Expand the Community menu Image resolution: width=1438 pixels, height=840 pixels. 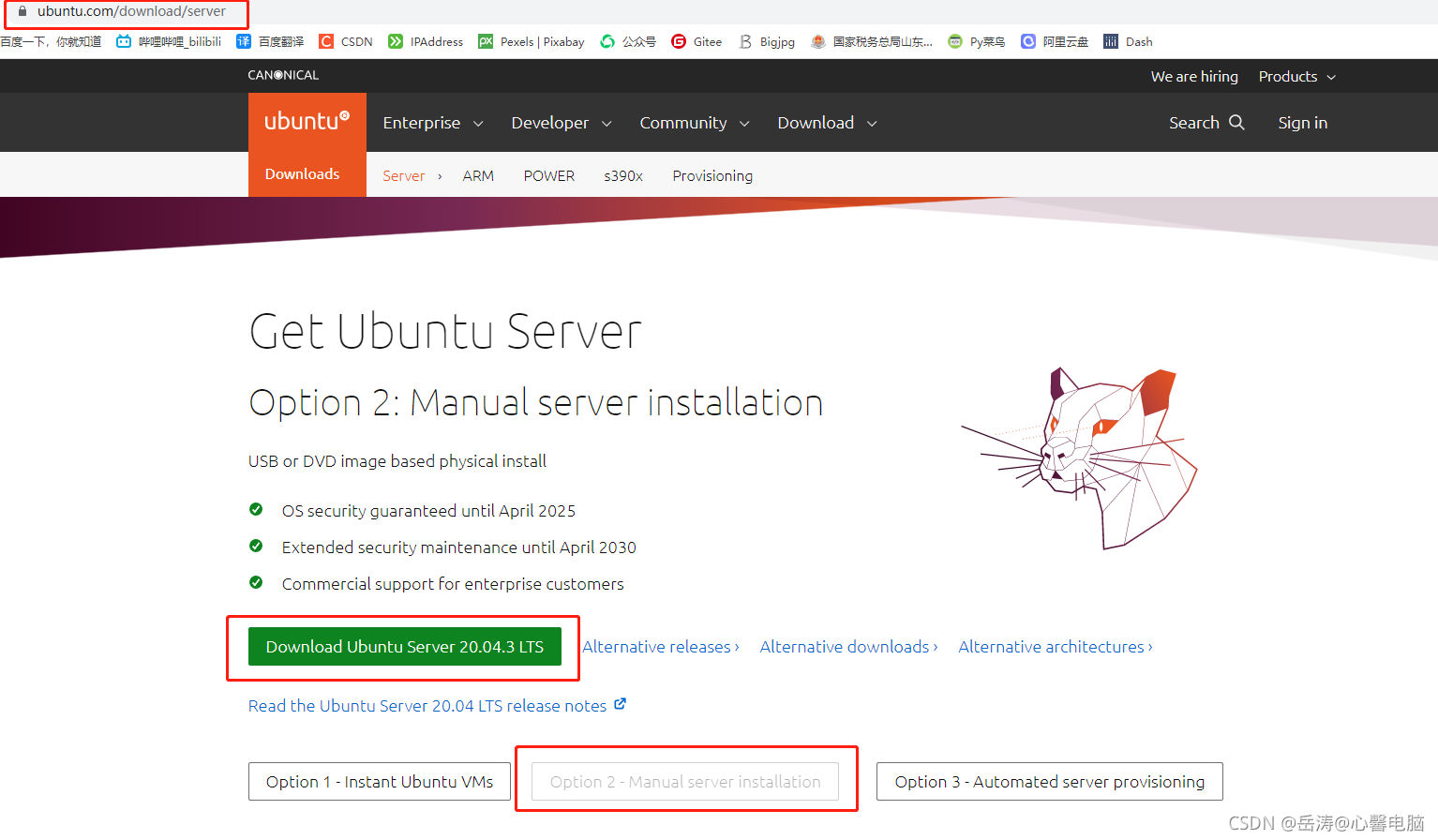695,123
